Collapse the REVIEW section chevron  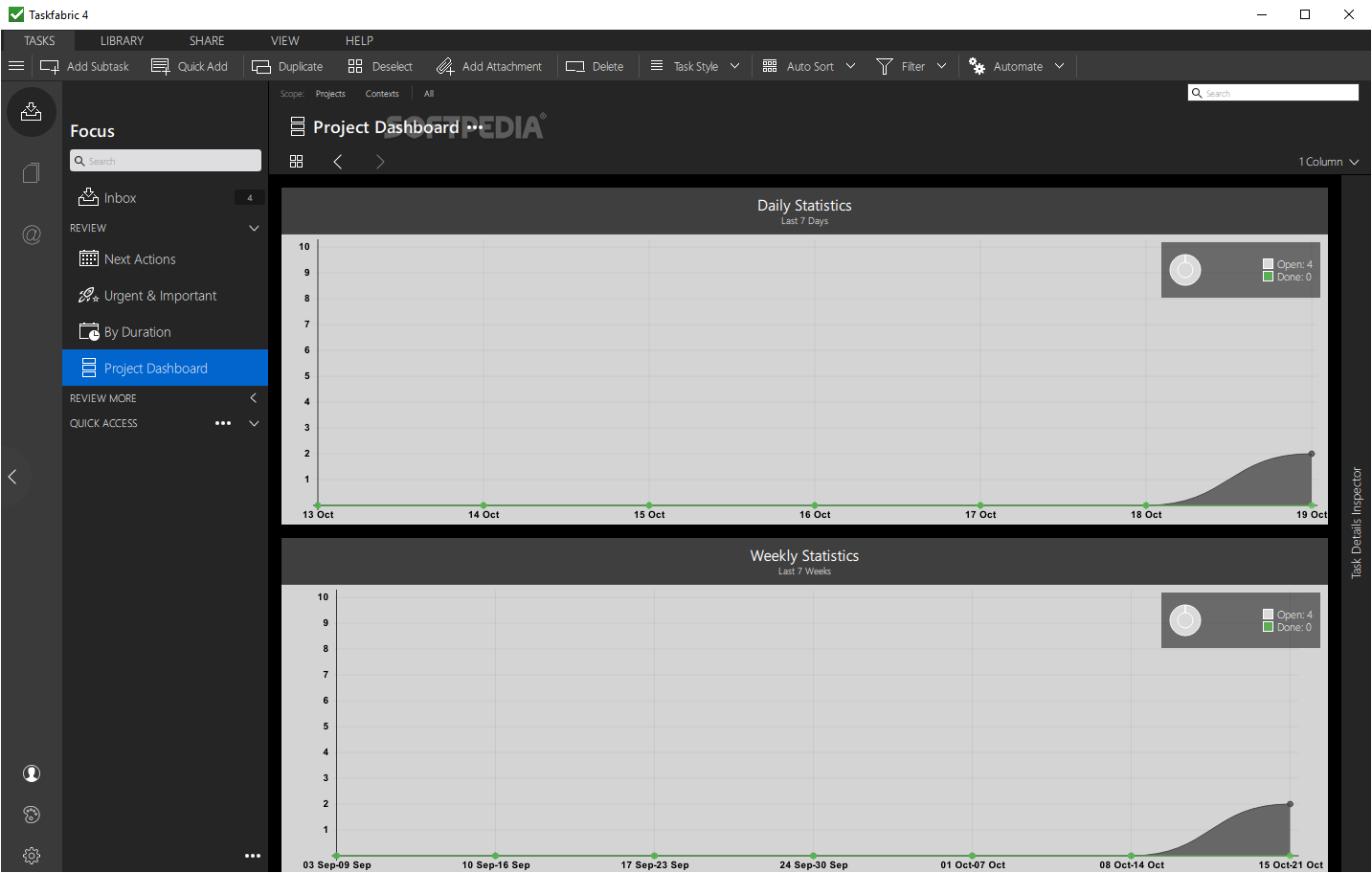click(x=254, y=228)
